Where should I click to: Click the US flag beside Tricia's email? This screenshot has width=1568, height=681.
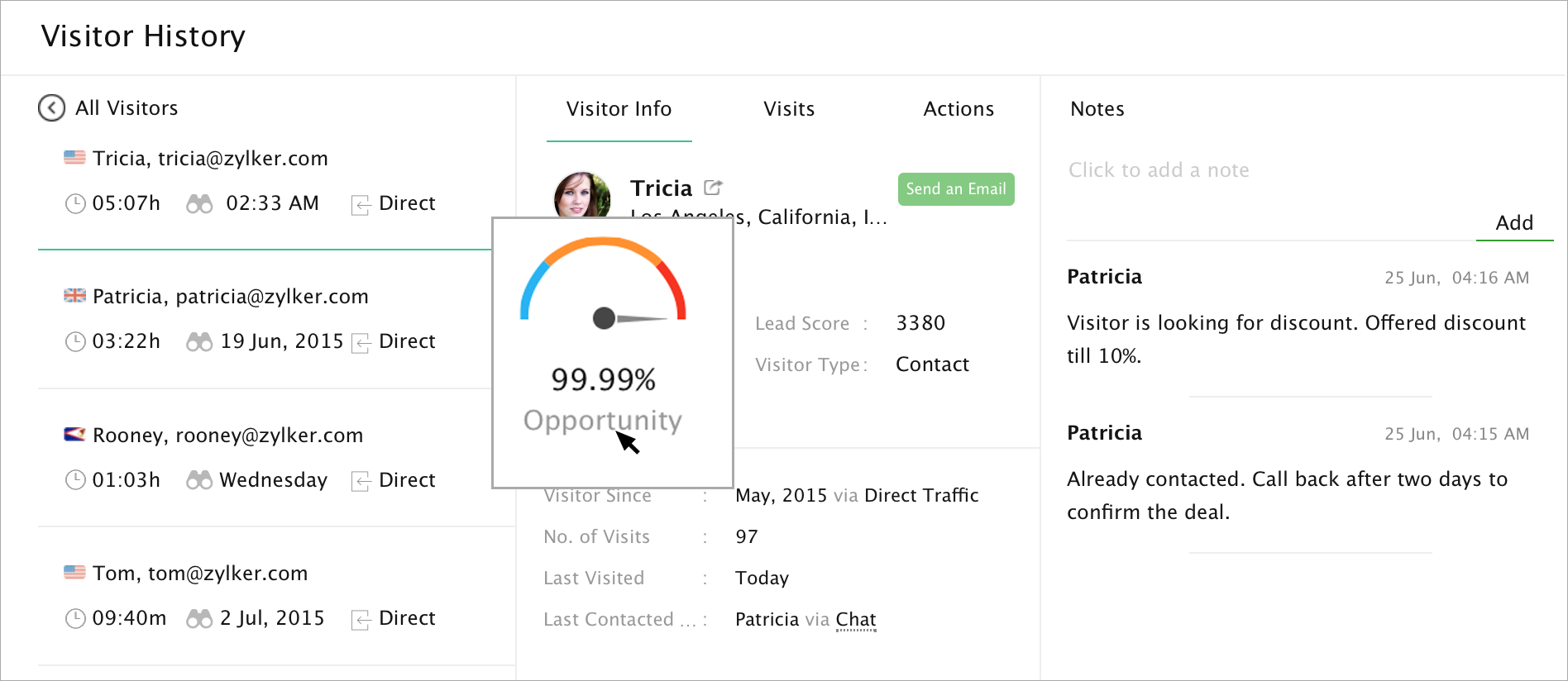74,157
